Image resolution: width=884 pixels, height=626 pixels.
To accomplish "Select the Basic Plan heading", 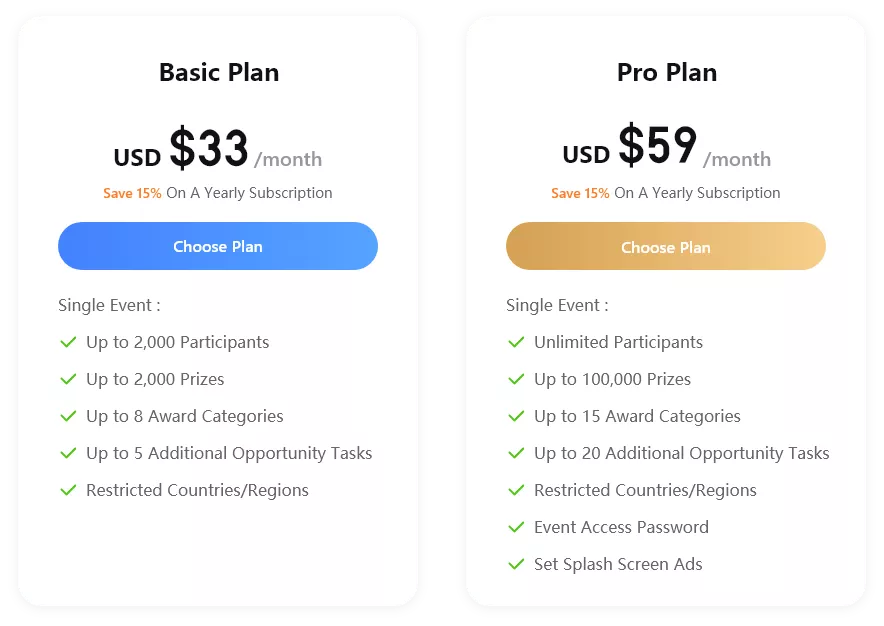I will point(219,72).
